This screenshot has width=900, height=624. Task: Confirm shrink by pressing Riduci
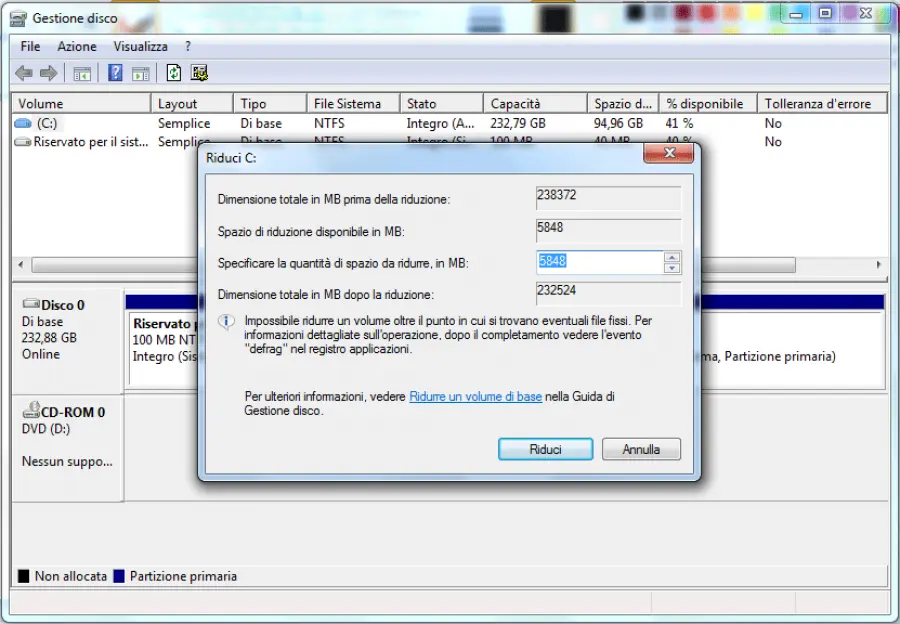click(545, 449)
